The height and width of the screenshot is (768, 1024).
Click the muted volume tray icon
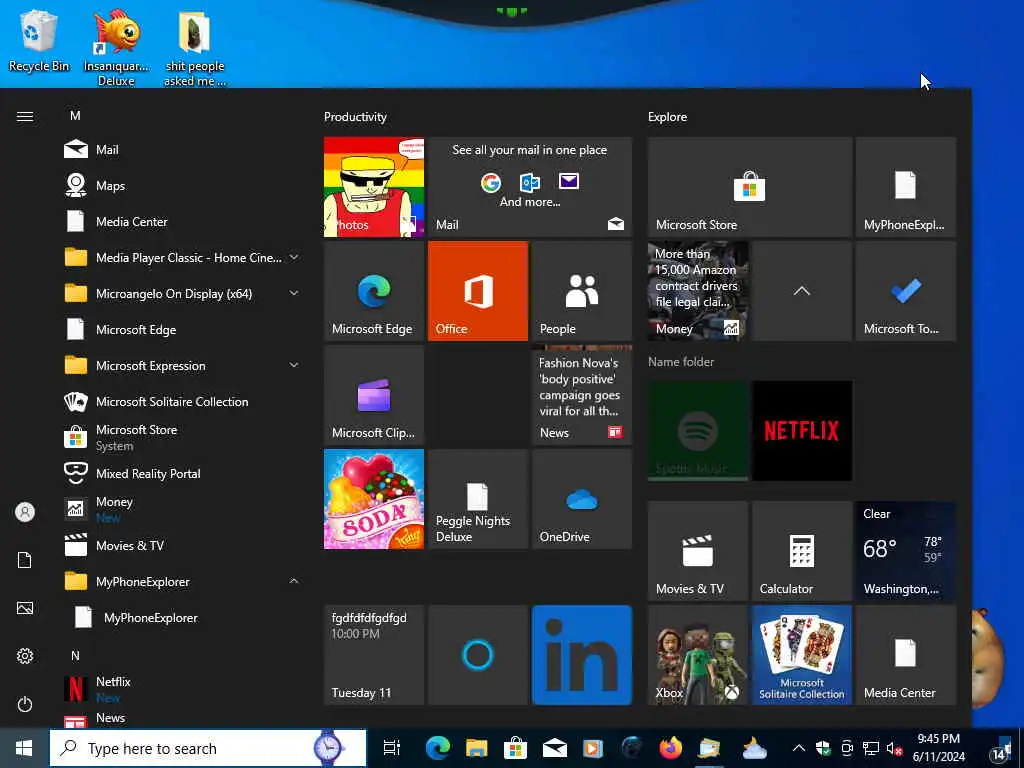click(x=894, y=748)
